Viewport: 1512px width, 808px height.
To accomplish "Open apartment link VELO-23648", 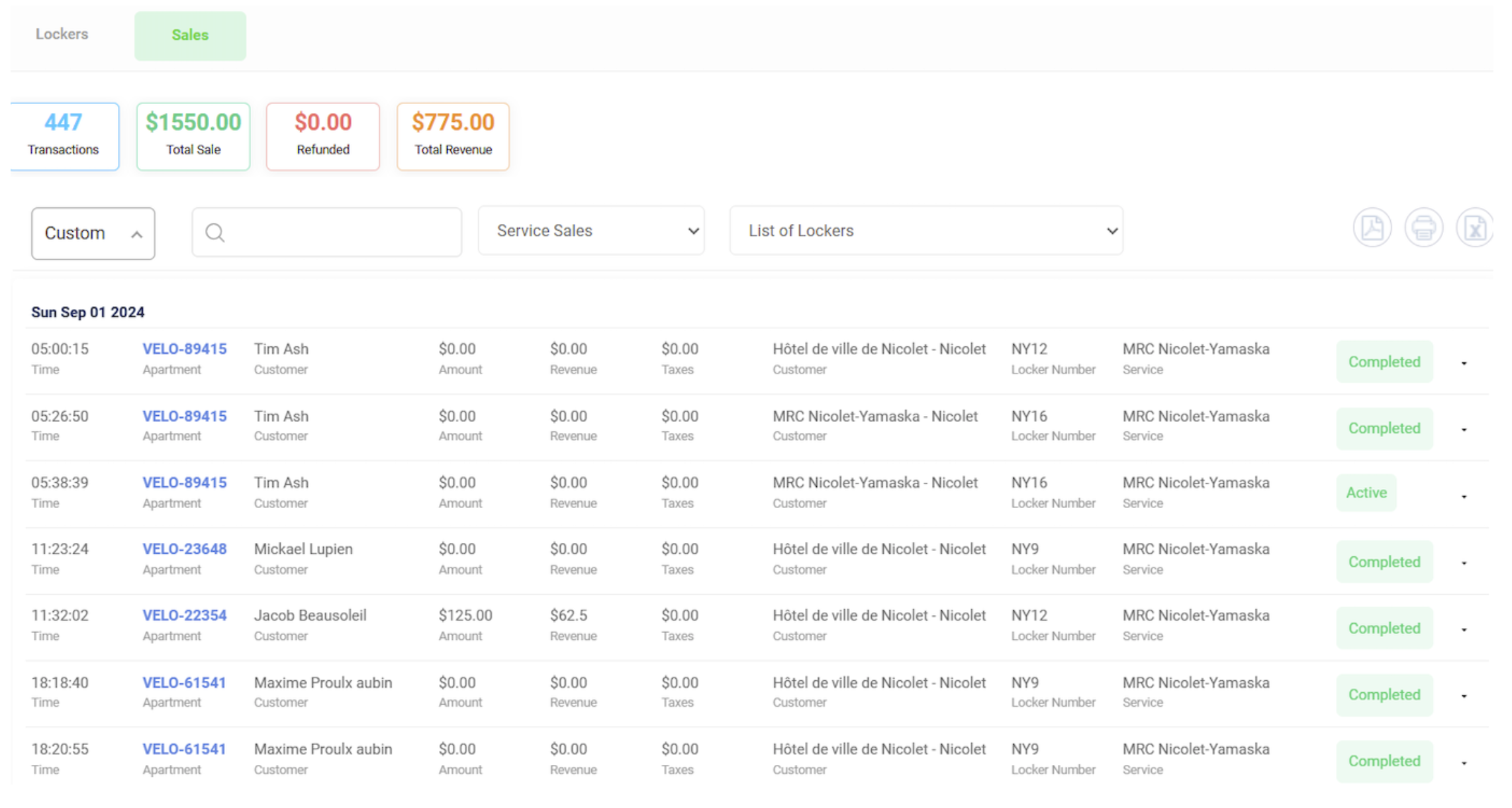I will point(185,549).
